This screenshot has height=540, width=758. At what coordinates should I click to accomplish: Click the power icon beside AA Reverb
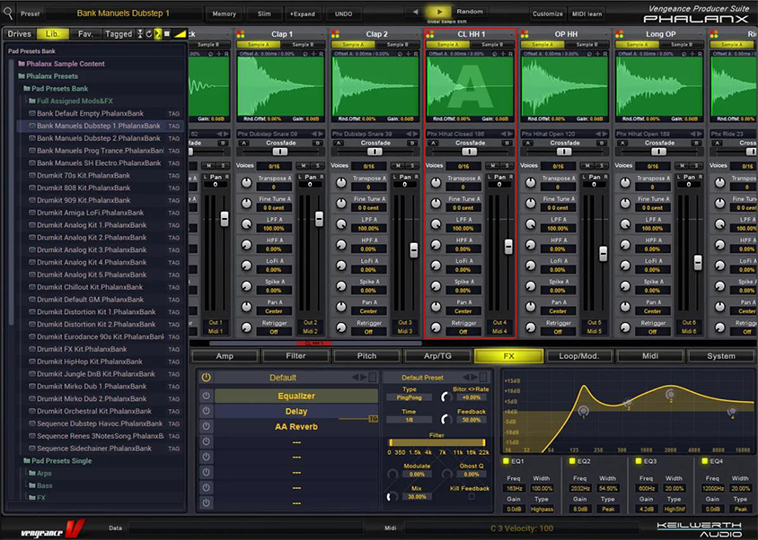click(206, 427)
